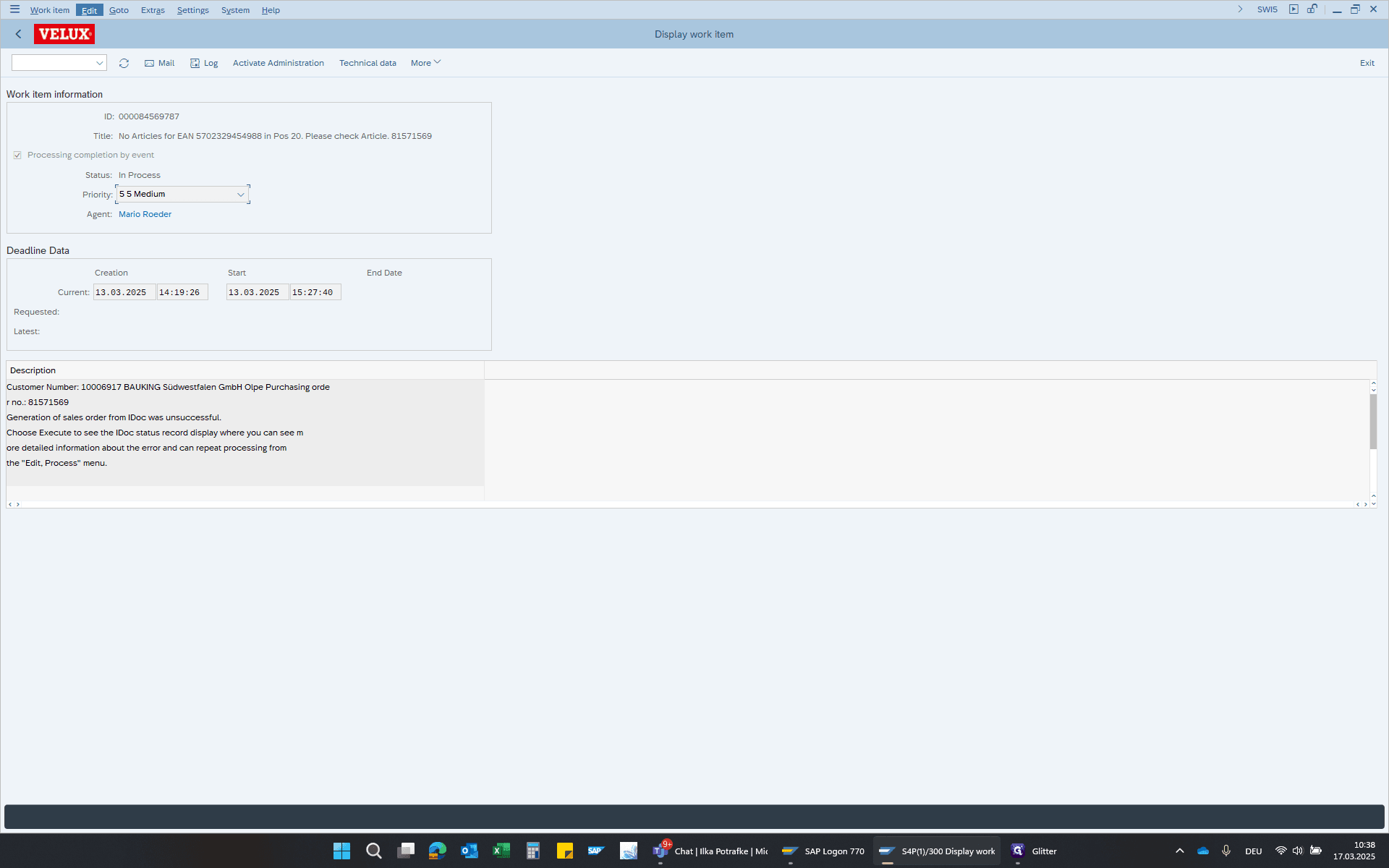The image size is (1389, 868).
Task: Open agent link Mario Roeder
Action: [x=145, y=214]
